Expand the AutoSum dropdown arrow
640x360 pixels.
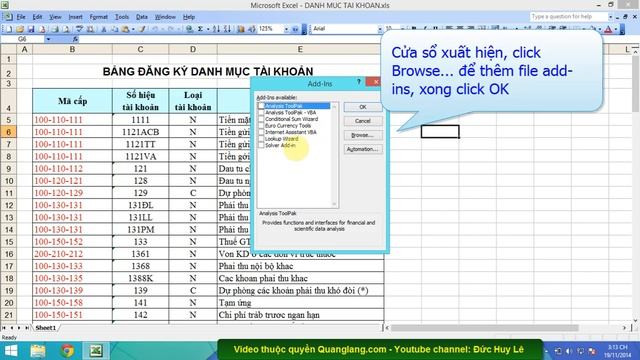coord(208,29)
